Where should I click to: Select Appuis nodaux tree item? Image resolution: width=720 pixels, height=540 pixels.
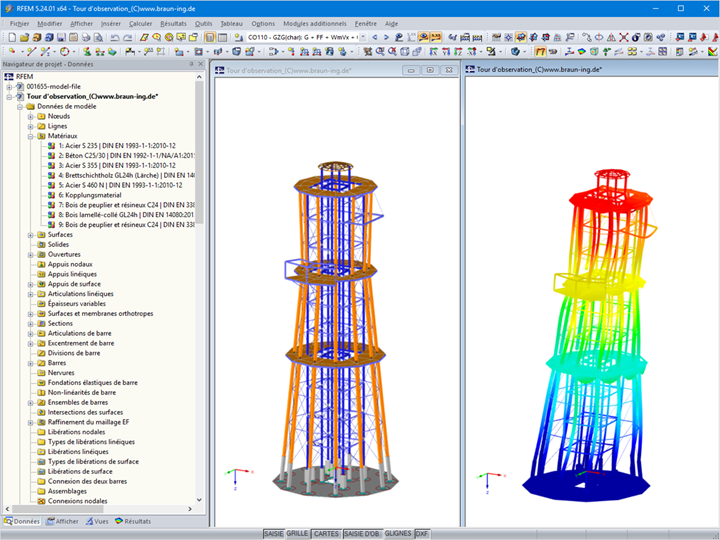pos(70,264)
